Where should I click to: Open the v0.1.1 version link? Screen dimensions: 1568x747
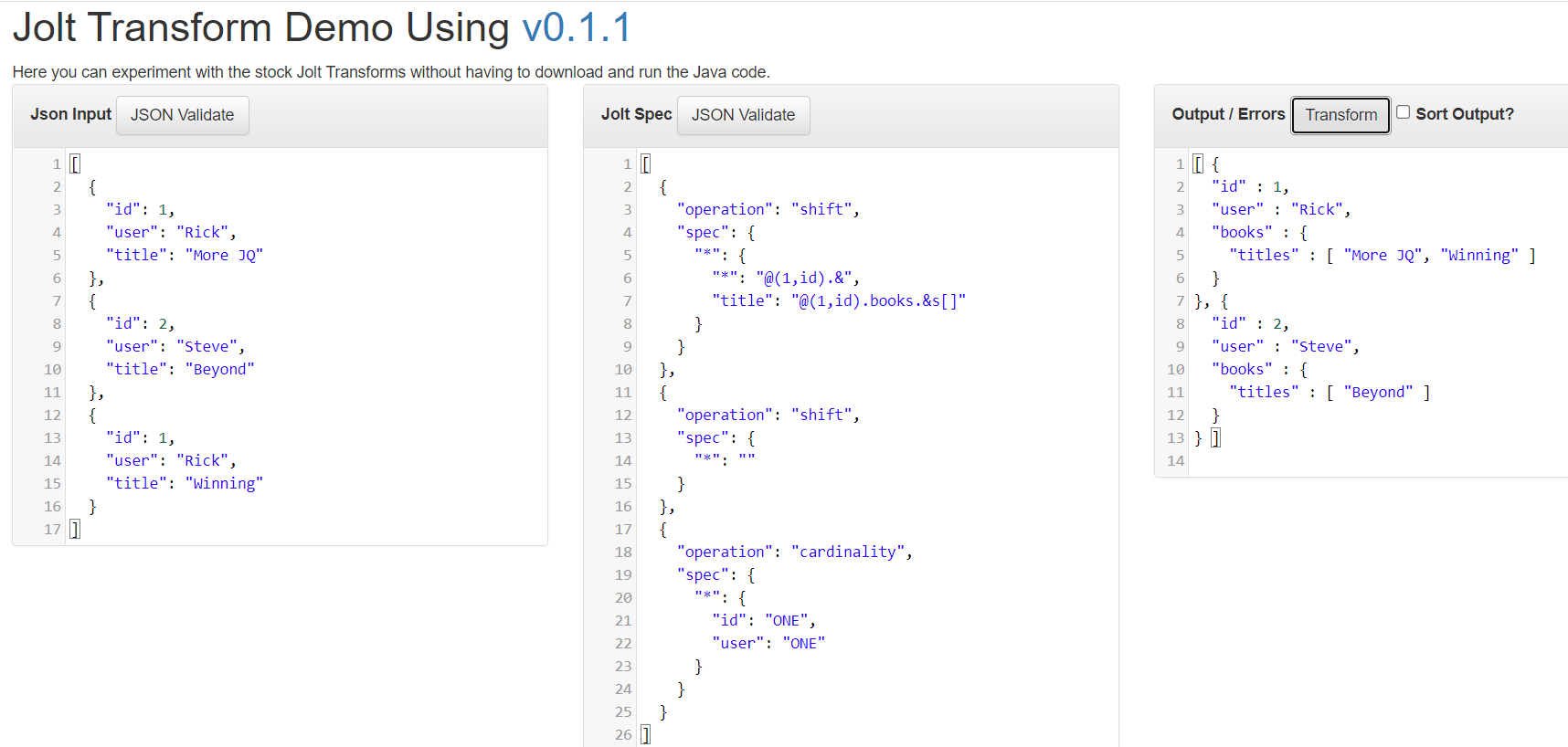tap(577, 27)
